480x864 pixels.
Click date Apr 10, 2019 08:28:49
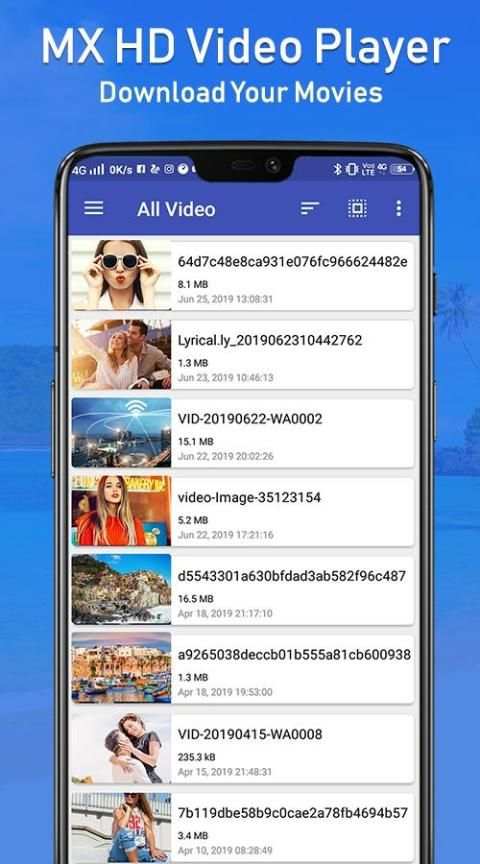tap(225, 851)
